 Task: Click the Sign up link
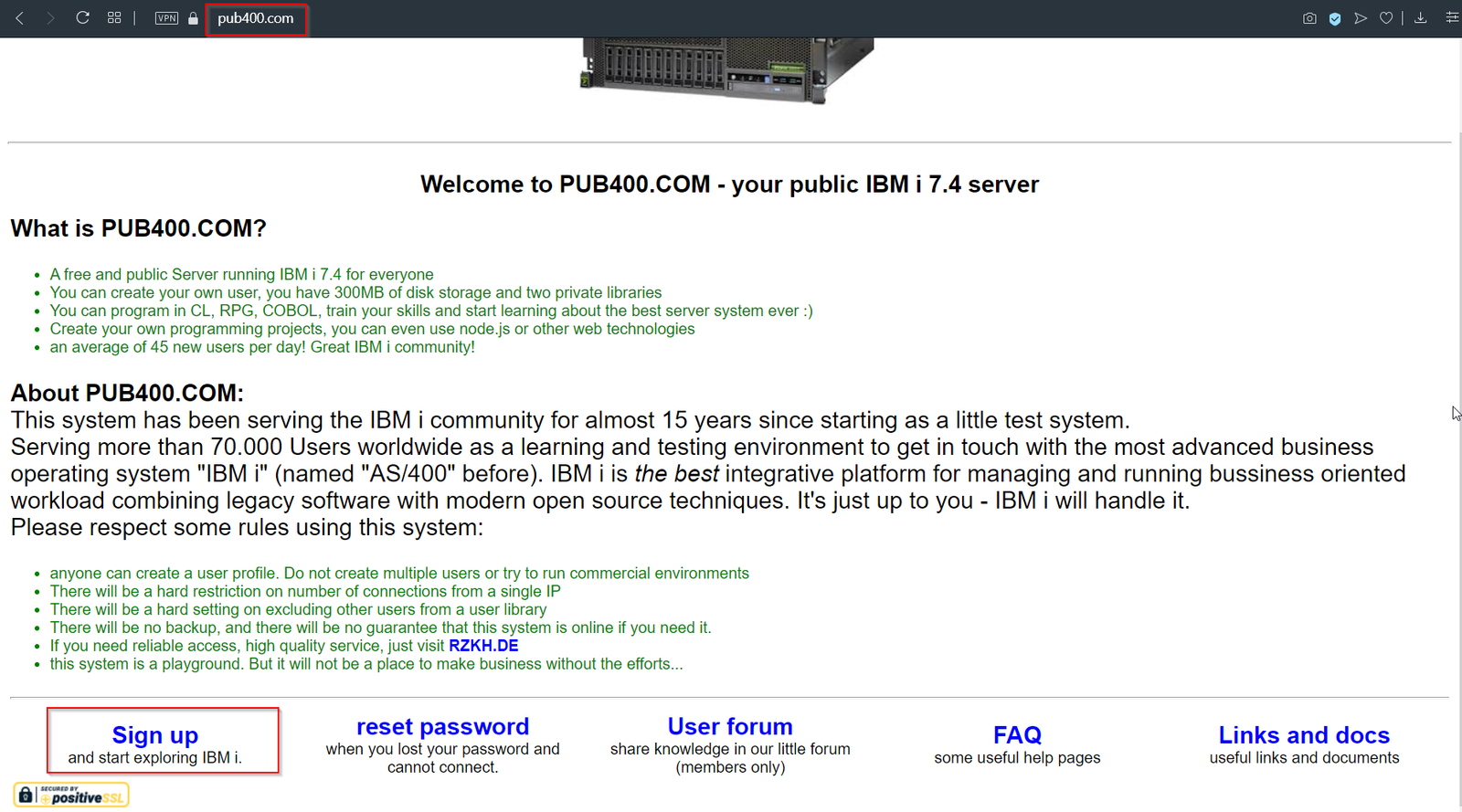pos(155,735)
